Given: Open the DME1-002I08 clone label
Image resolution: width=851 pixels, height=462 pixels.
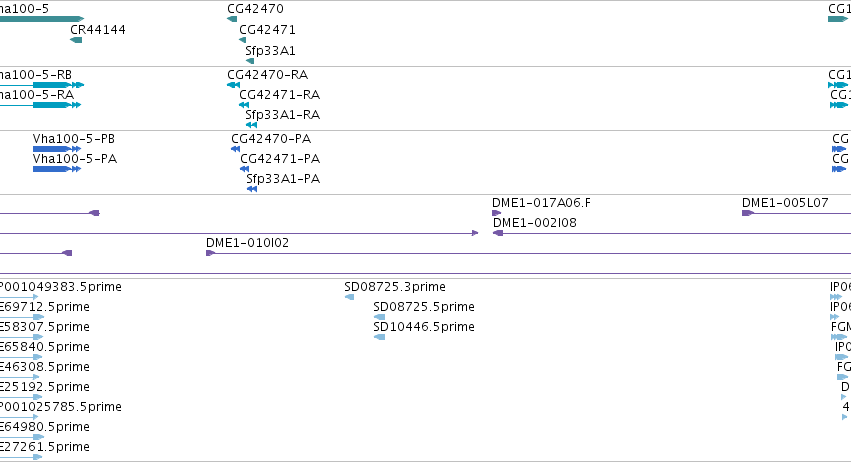Looking at the screenshot, I should pos(535,223).
